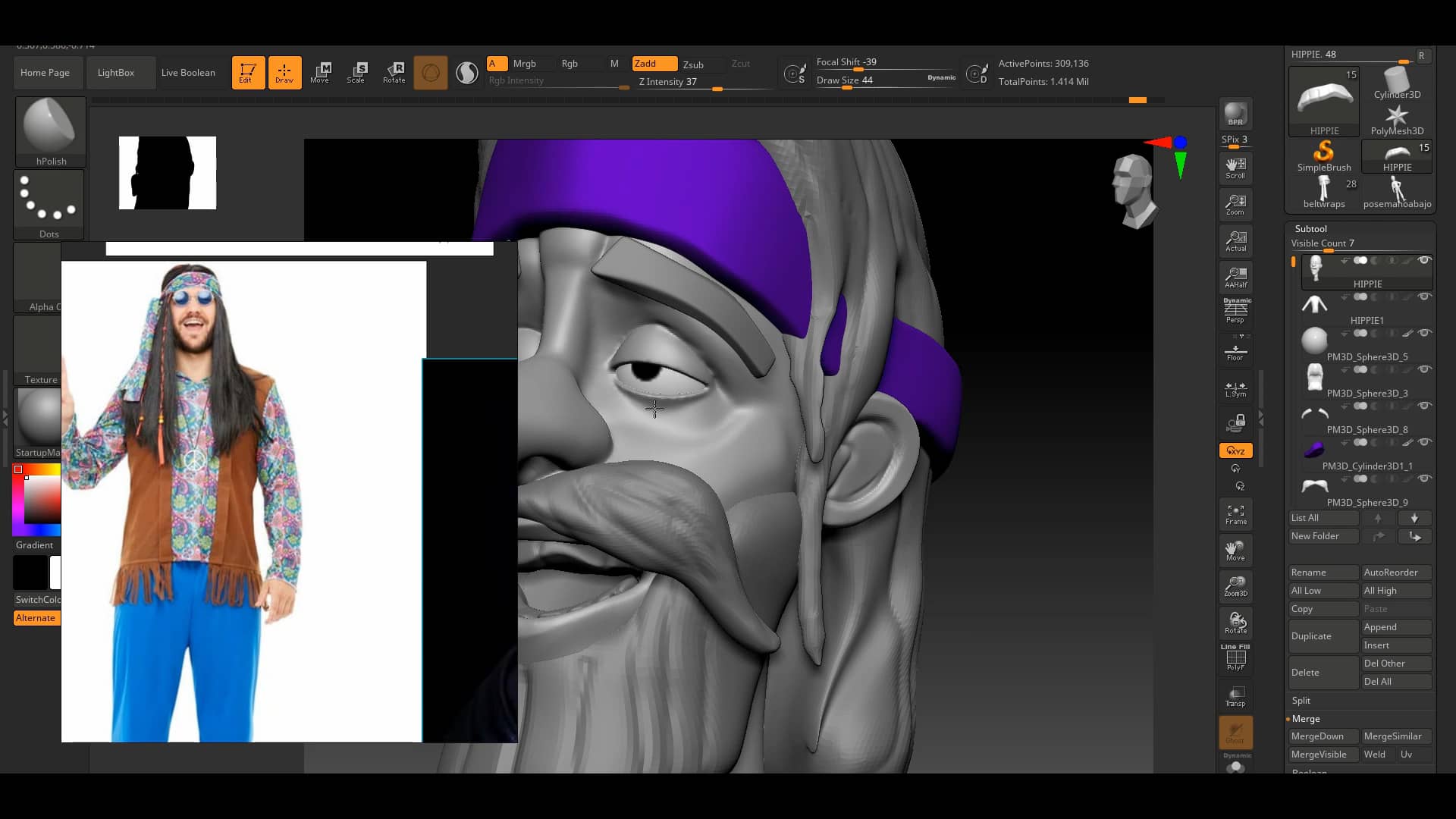Click the Actual size icon
1456x819 pixels.
(x=1235, y=240)
